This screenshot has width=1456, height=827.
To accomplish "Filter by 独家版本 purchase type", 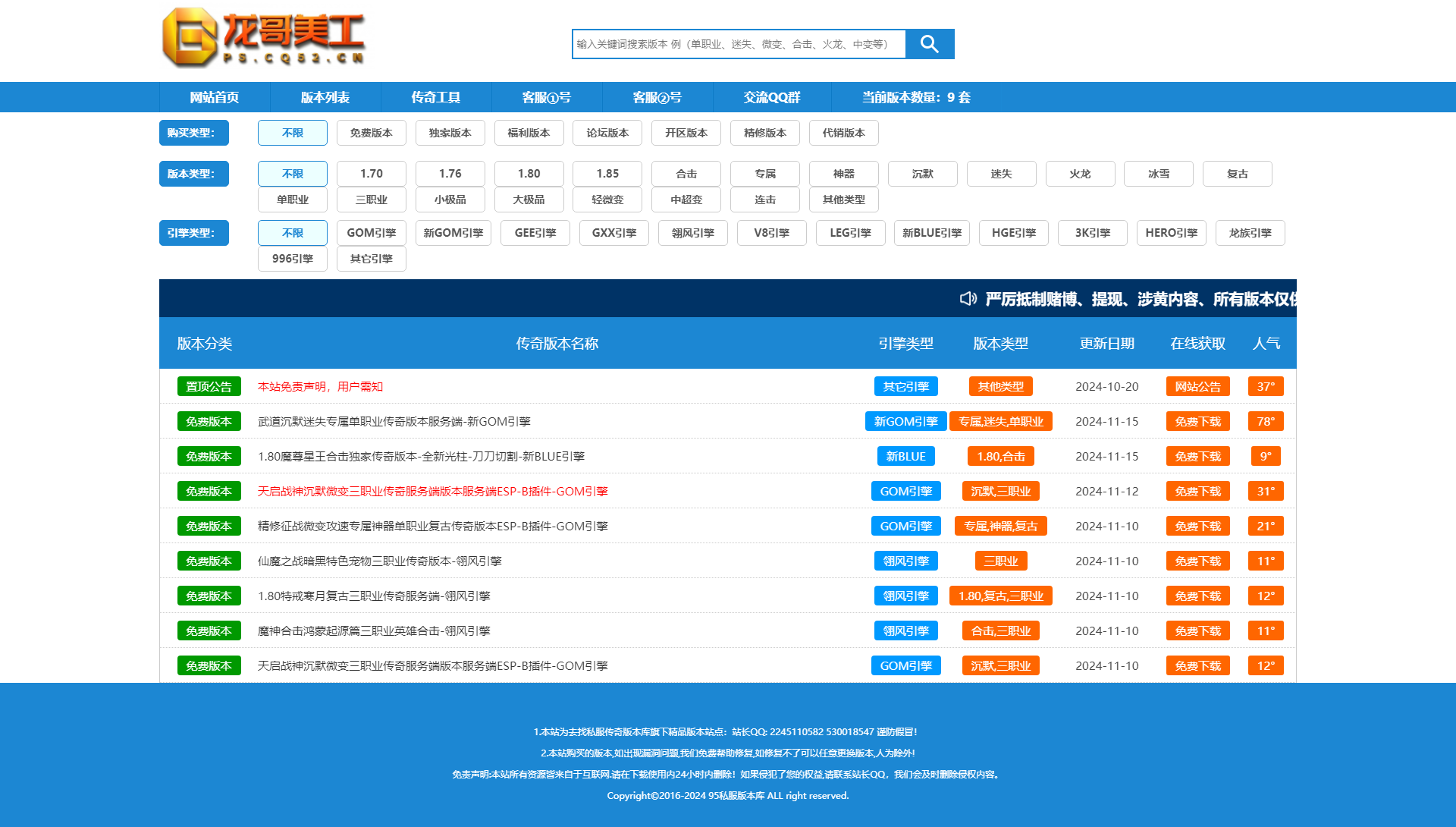I will pos(450,133).
